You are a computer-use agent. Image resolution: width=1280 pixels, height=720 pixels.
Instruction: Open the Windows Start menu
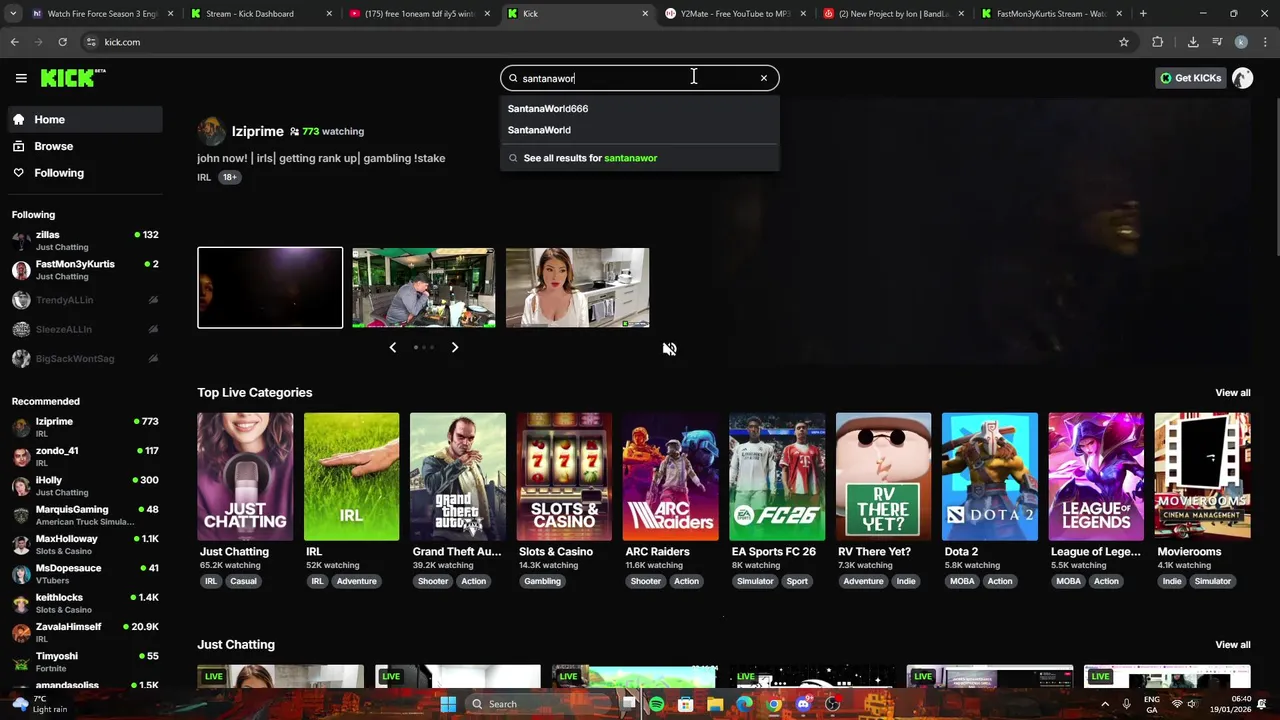tap(448, 704)
